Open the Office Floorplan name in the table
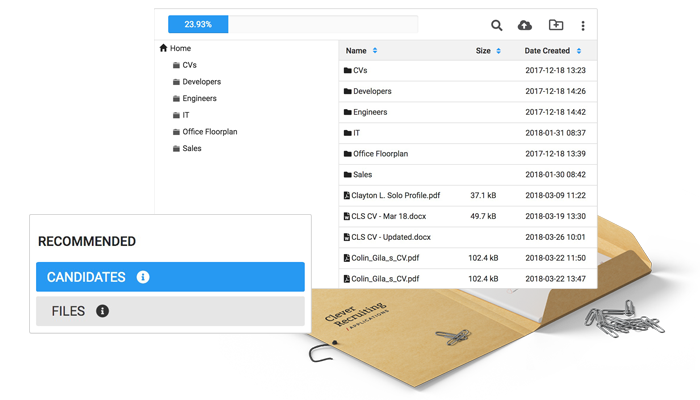700x400 pixels. (x=380, y=154)
